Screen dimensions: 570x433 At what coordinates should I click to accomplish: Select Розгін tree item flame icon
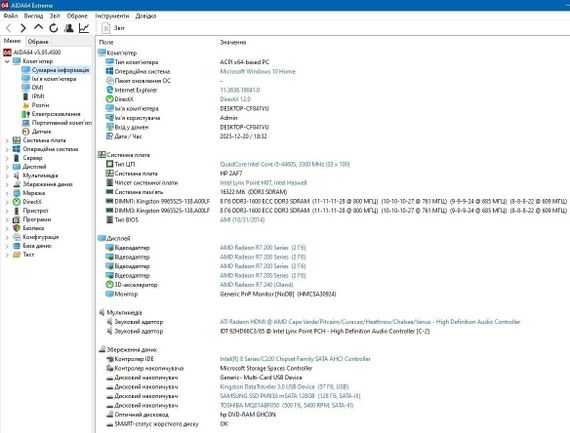25,105
